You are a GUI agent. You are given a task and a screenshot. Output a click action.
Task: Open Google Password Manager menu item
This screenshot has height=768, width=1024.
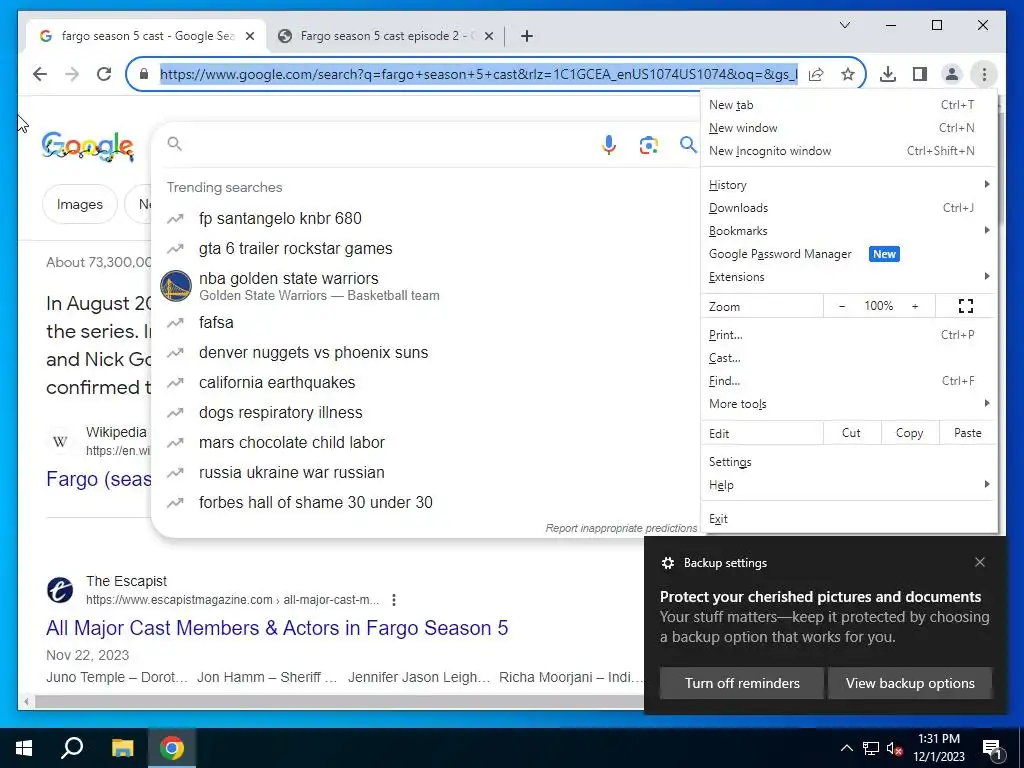849,253
